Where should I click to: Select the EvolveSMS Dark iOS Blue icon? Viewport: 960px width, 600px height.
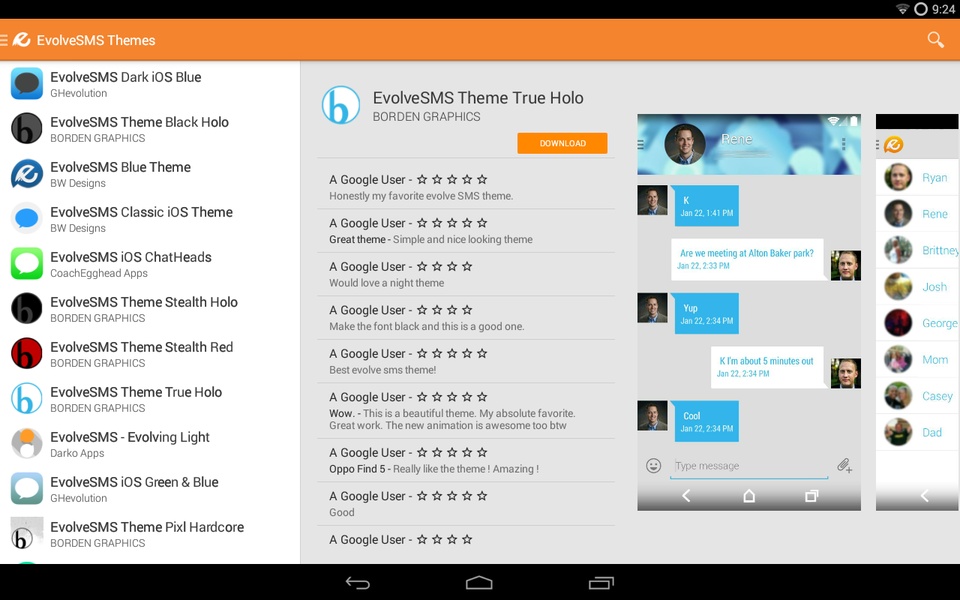pos(27,83)
